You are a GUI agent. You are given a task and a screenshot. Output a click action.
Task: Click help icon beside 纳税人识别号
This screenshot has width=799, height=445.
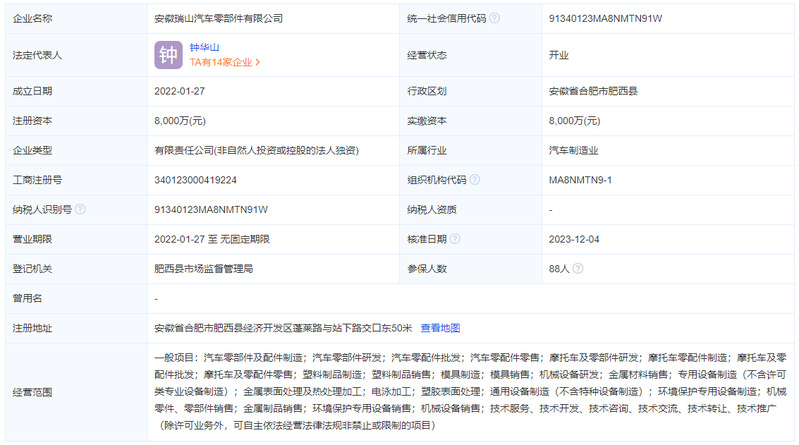click(x=80, y=209)
